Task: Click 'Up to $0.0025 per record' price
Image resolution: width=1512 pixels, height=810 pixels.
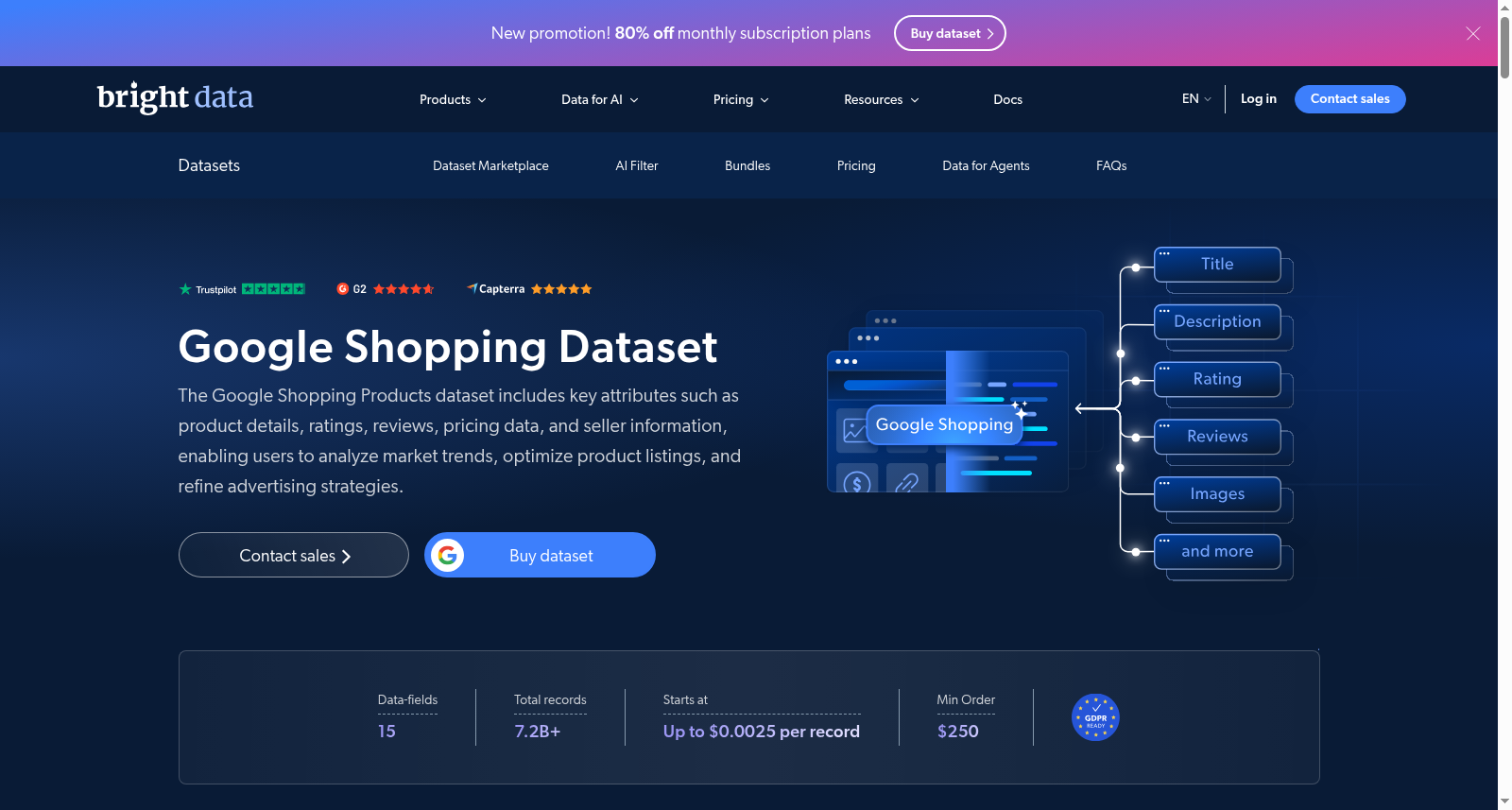Action: [762, 732]
